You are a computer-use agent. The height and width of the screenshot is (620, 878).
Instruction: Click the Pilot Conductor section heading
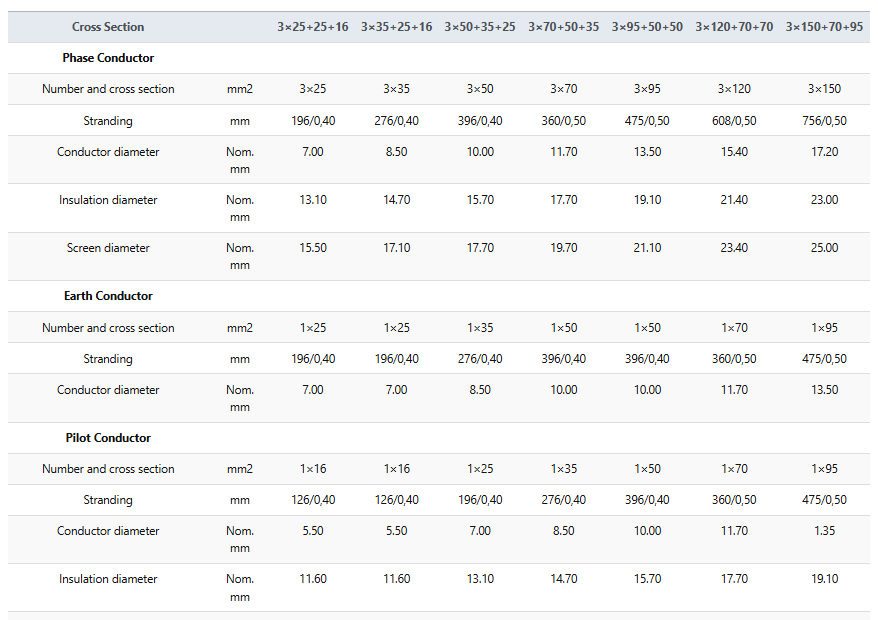tap(108, 438)
